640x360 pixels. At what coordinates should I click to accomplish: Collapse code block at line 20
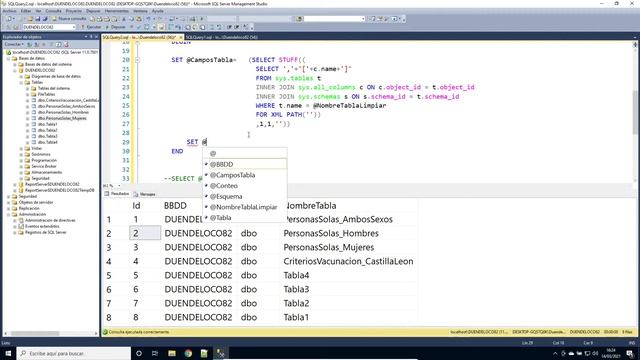click(x=137, y=60)
